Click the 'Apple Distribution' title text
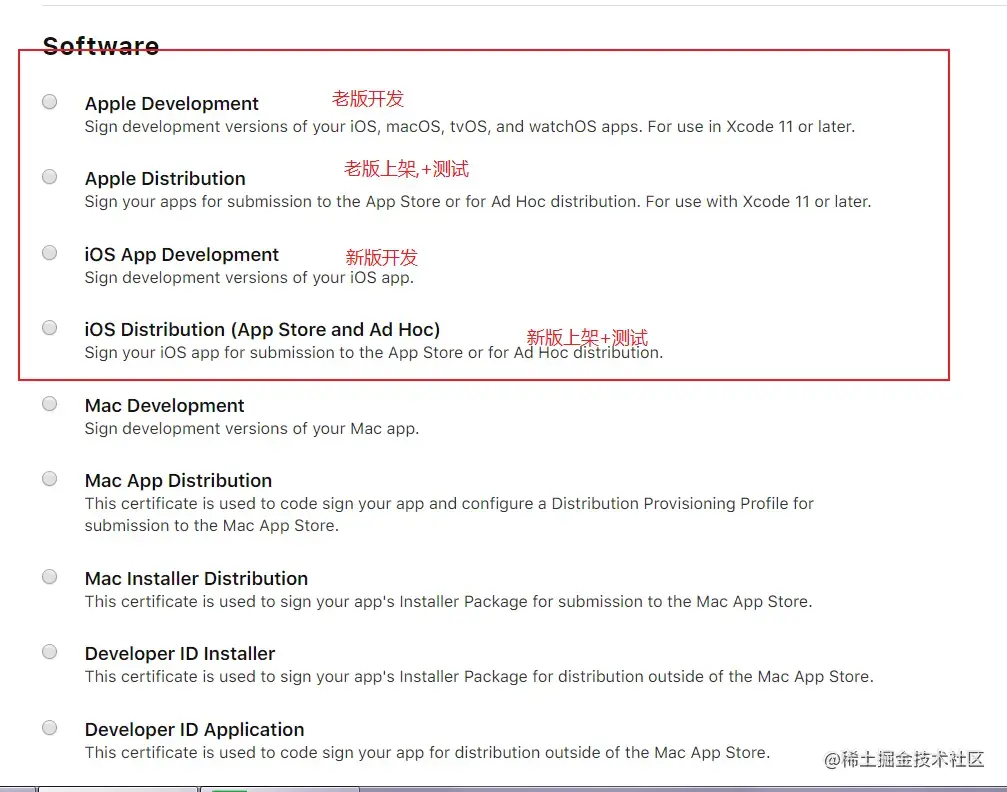The width and height of the screenshot is (1007, 792). click(165, 179)
